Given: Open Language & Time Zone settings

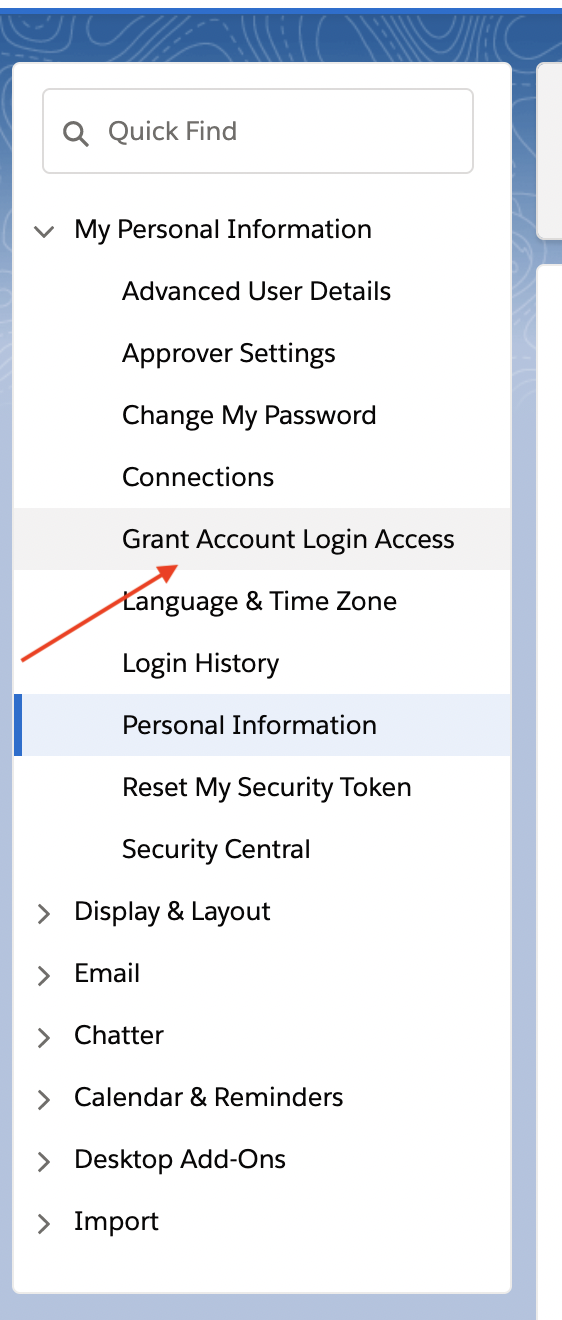Looking at the screenshot, I should tap(259, 601).
